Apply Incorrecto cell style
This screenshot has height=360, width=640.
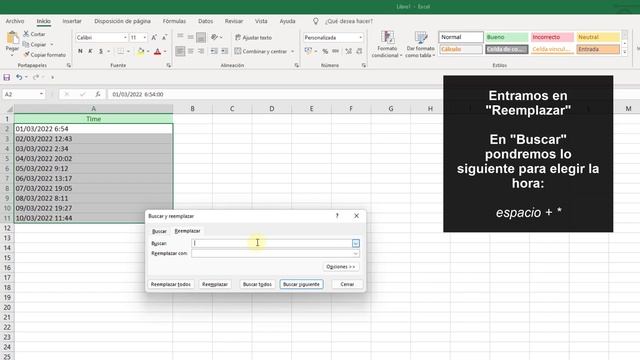[x=552, y=37]
